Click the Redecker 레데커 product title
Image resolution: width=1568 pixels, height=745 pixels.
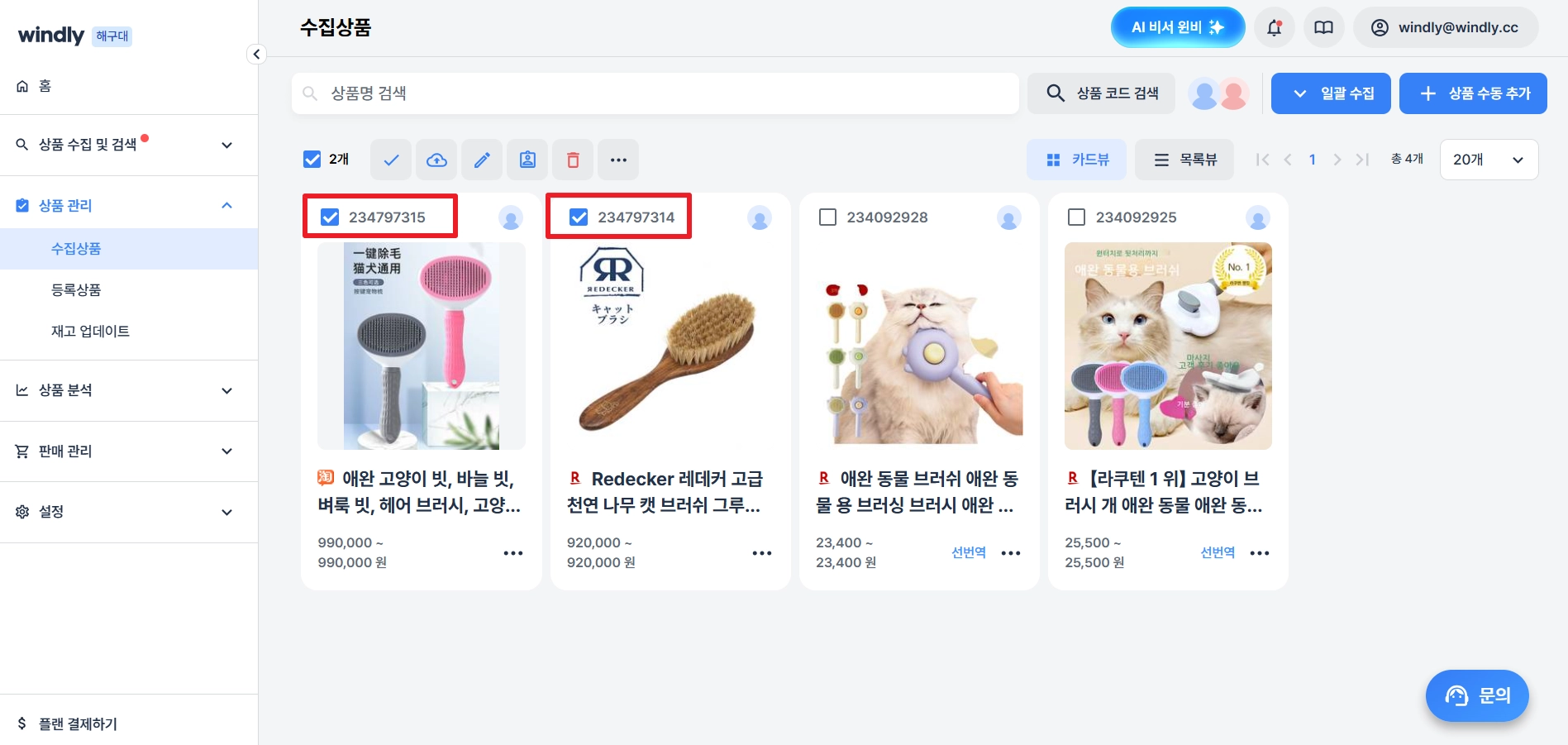coord(665,492)
